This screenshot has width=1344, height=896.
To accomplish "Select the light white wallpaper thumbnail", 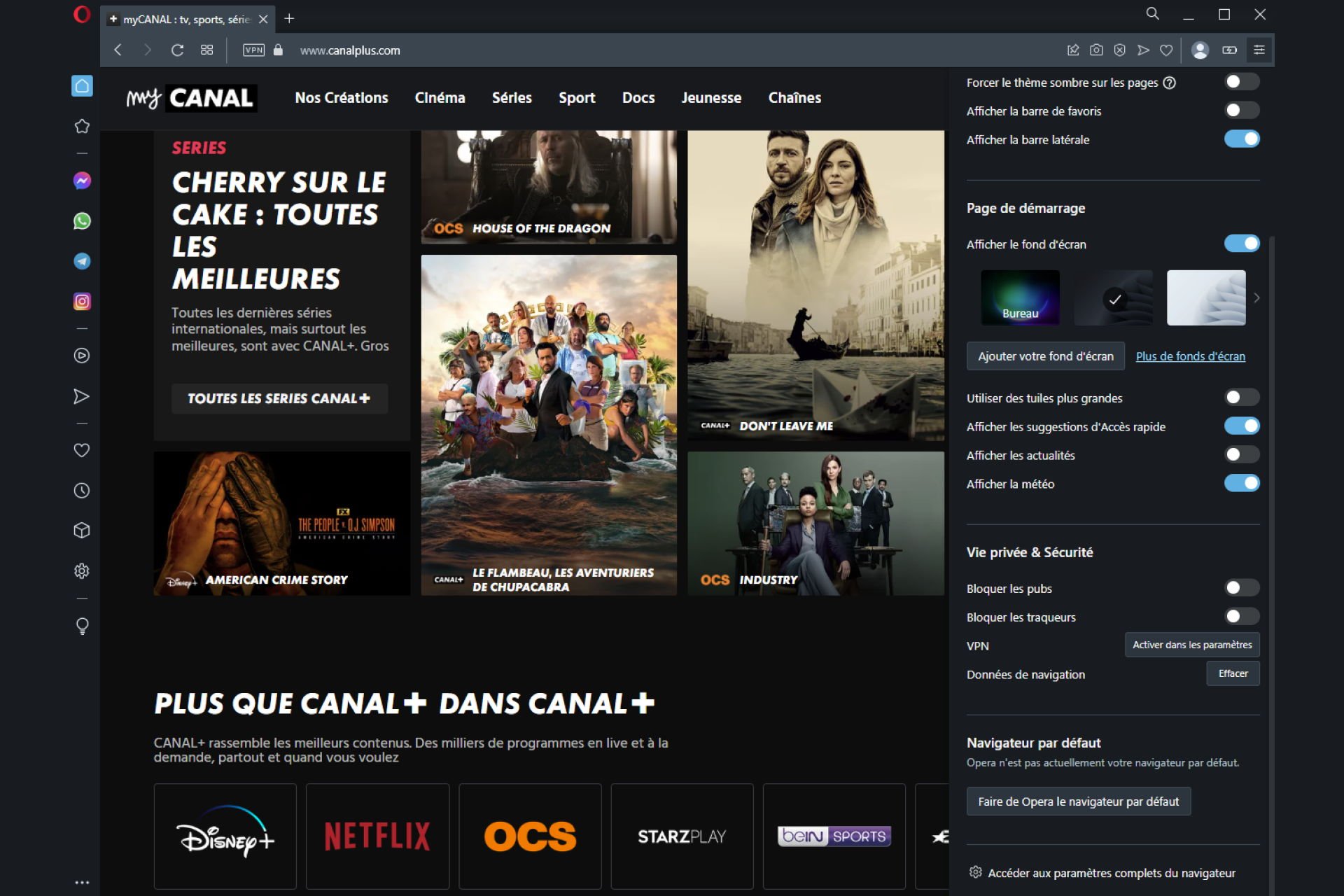I will 1206,297.
